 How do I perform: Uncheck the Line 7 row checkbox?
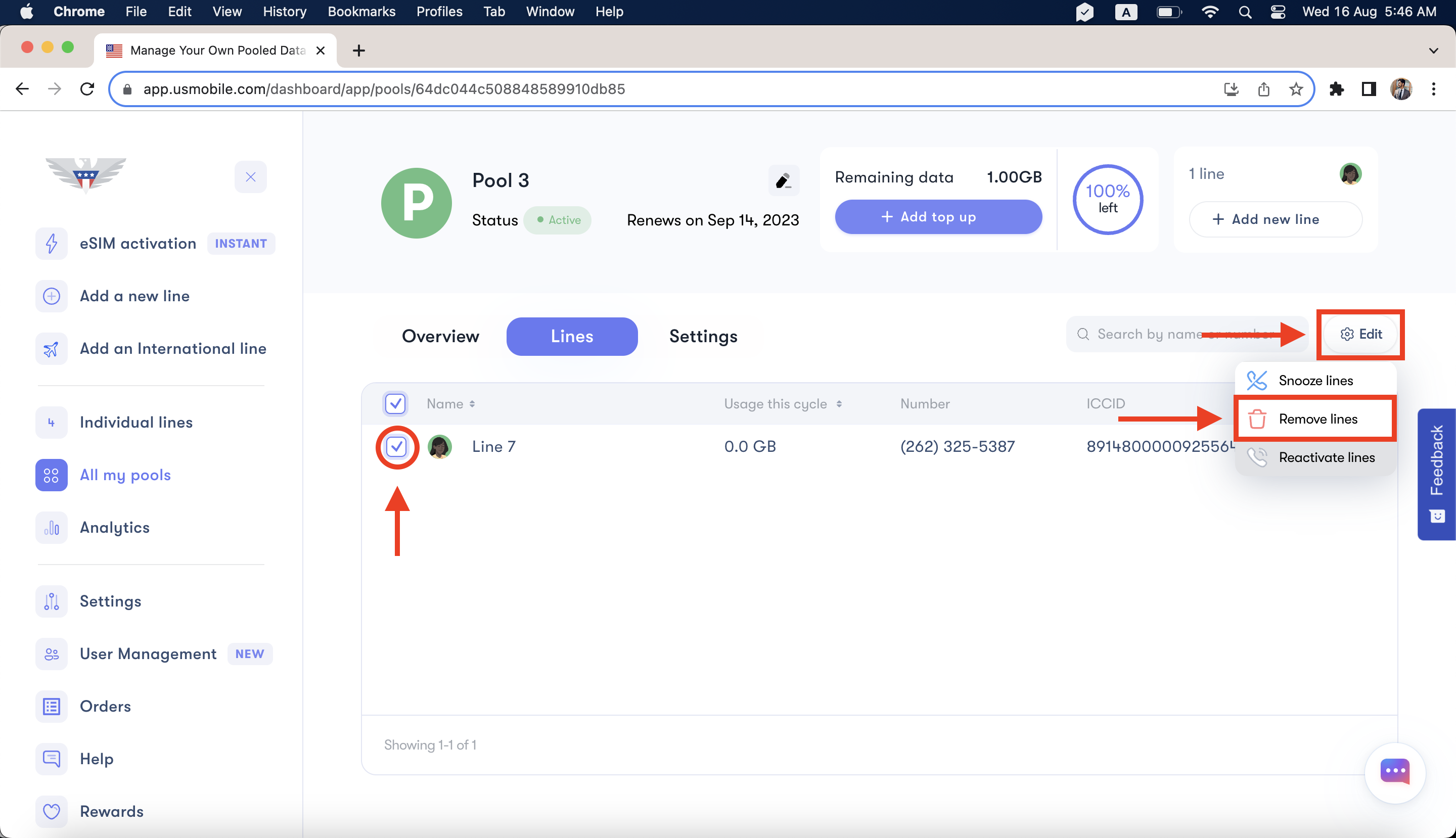[396, 447]
